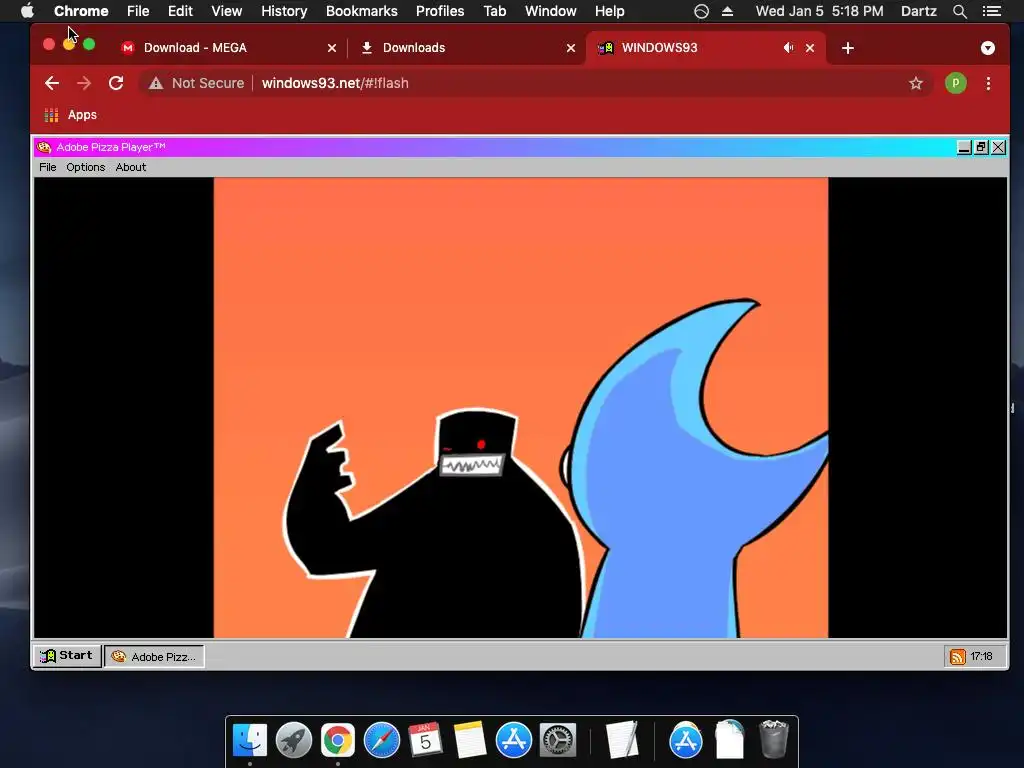This screenshot has height=768, width=1024.
Task: Switch to the Download - MEGA tab
Action: click(x=229, y=48)
